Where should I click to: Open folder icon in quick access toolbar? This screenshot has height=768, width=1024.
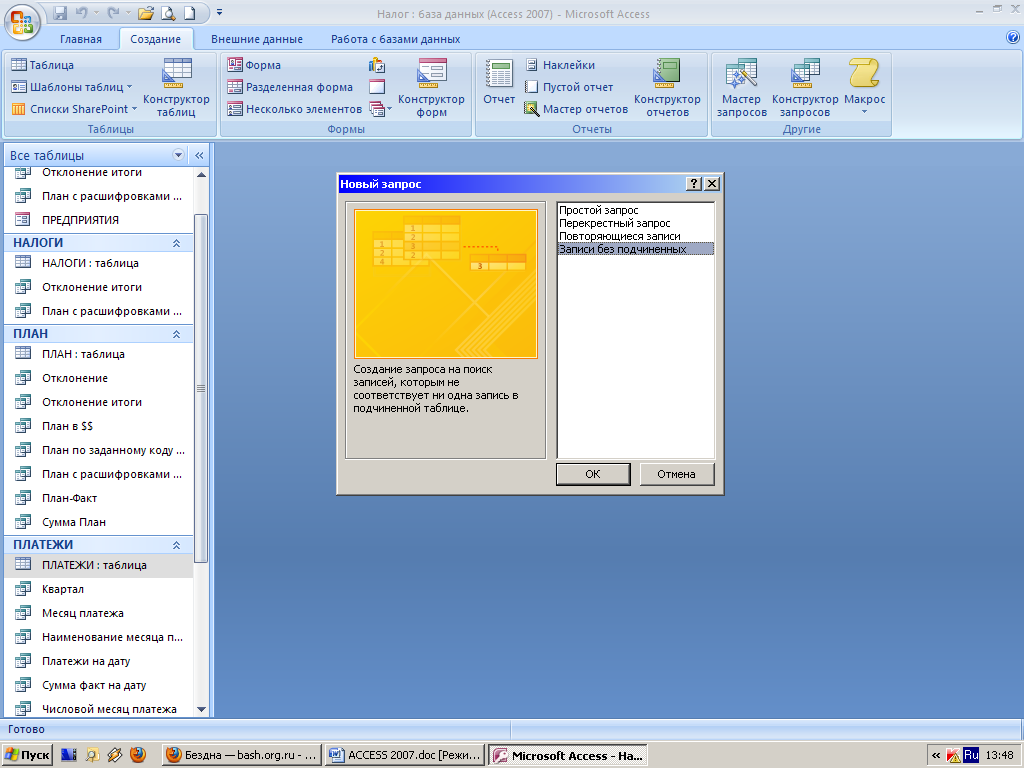pos(146,13)
